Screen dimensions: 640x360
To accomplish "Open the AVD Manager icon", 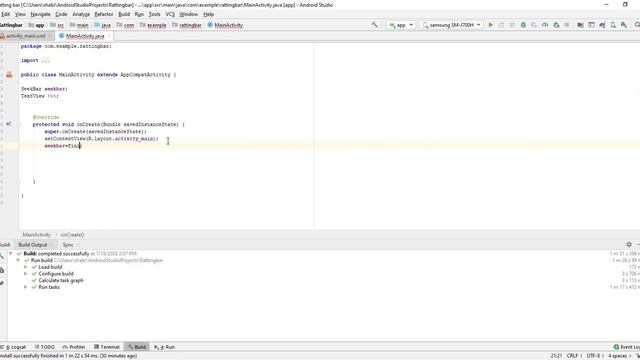I will tap(613, 25).
